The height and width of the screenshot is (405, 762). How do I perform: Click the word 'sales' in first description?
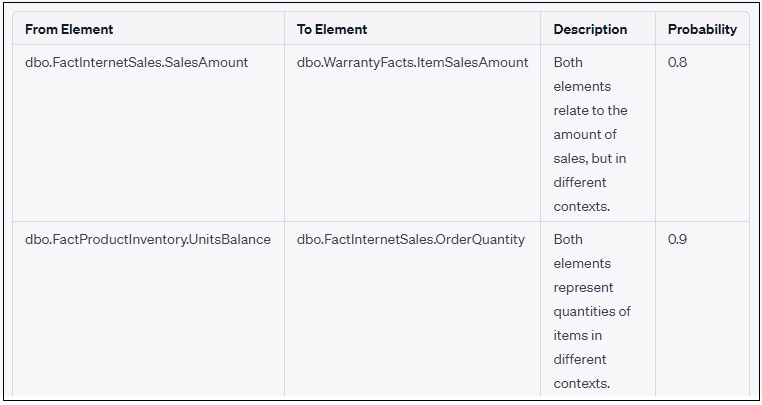570,158
